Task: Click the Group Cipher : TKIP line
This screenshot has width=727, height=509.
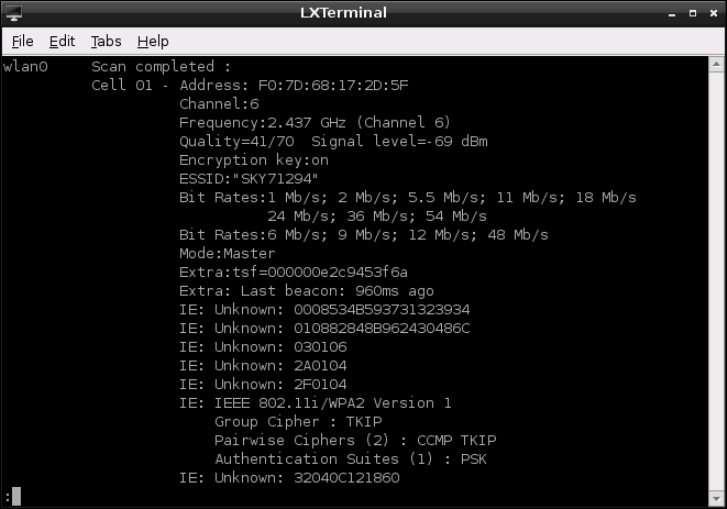Action: point(298,422)
